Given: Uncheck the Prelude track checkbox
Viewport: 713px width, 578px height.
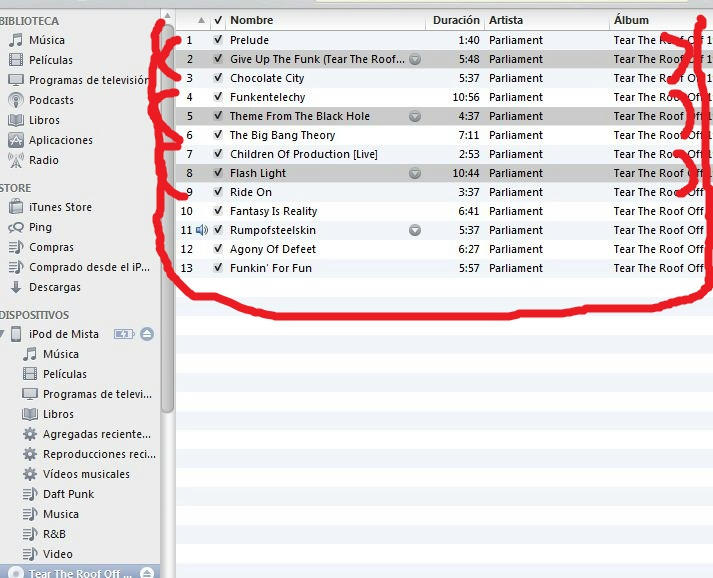Looking at the screenshot, I should [x=218, y=40].
